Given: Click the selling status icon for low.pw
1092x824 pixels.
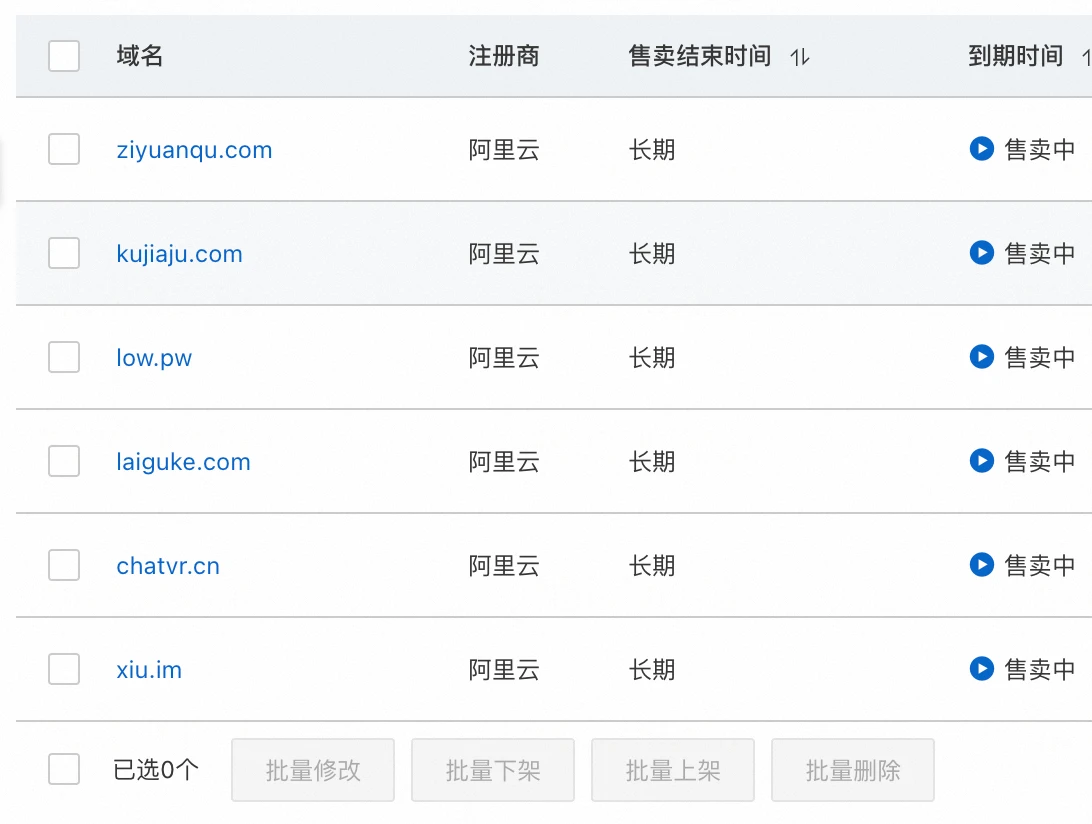Looking at the screenshot, I should coord(981,357).
